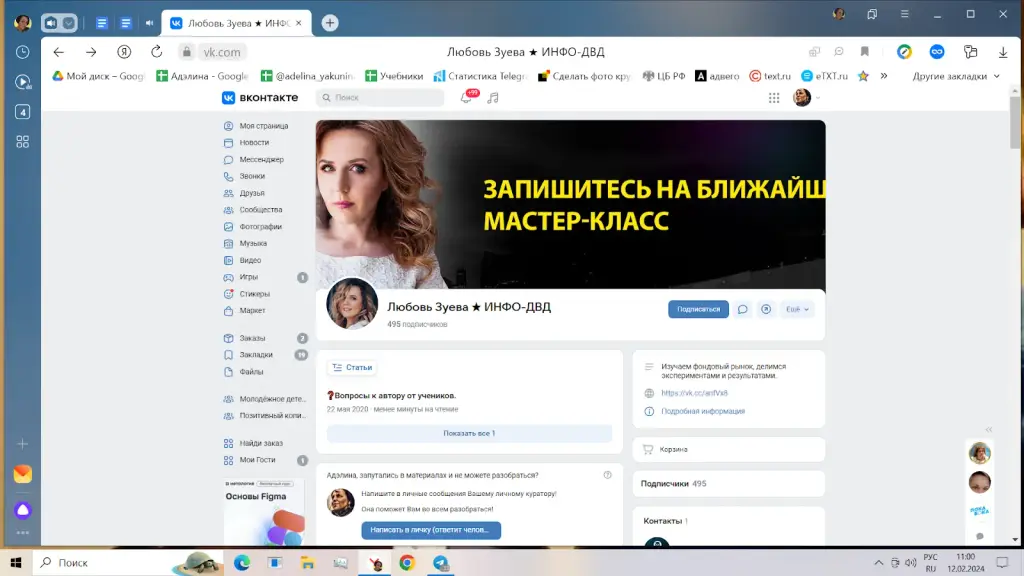1024x576 pixels.
Task: Open browser history clock in sidebar
Action: (x=23, y=52)
